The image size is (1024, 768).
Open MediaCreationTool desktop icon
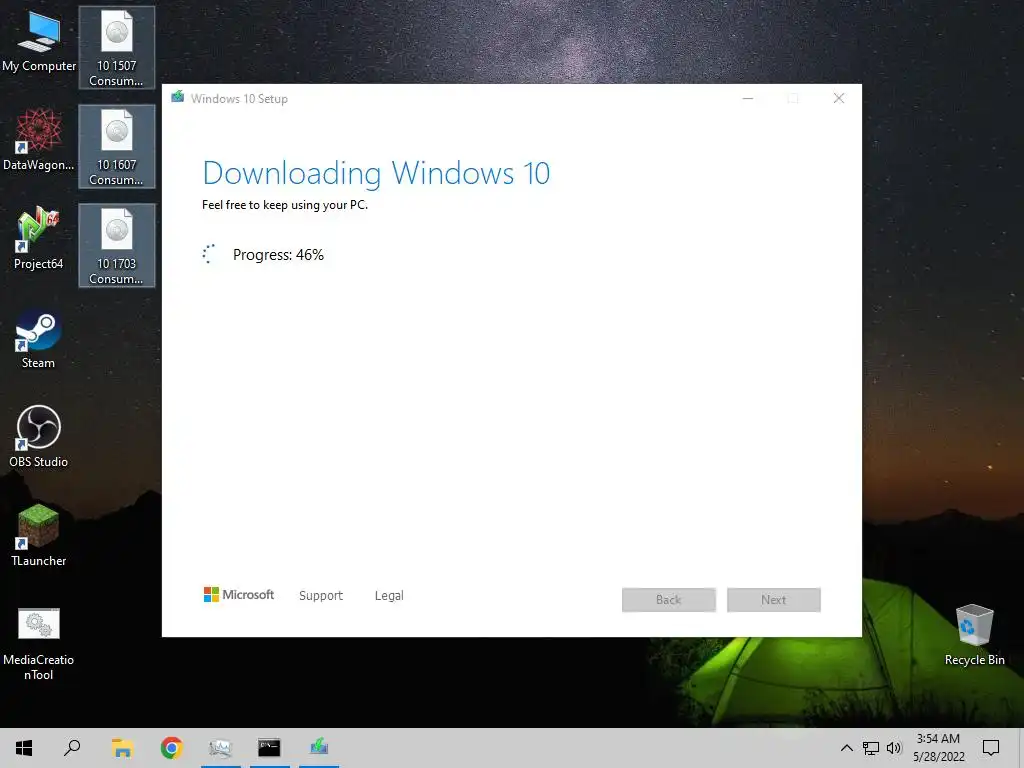point(39,645)
